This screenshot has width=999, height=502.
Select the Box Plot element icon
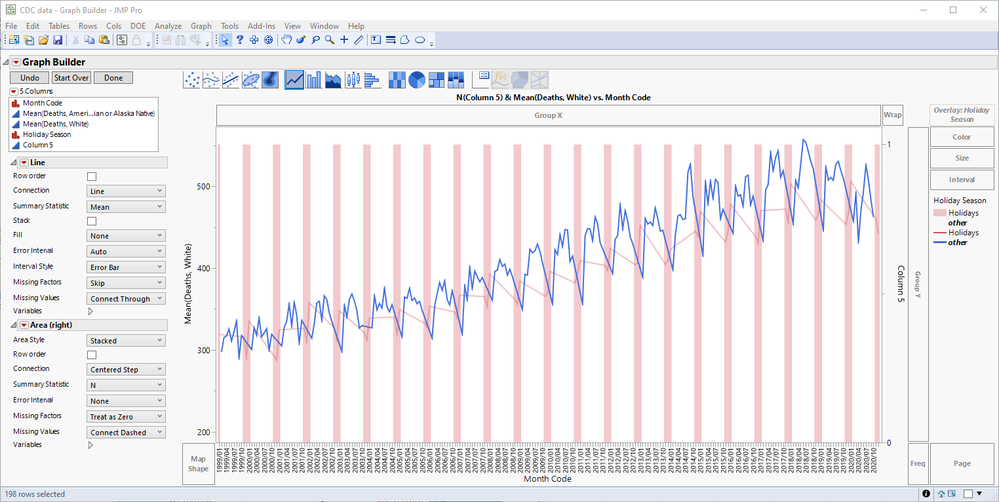352,80
